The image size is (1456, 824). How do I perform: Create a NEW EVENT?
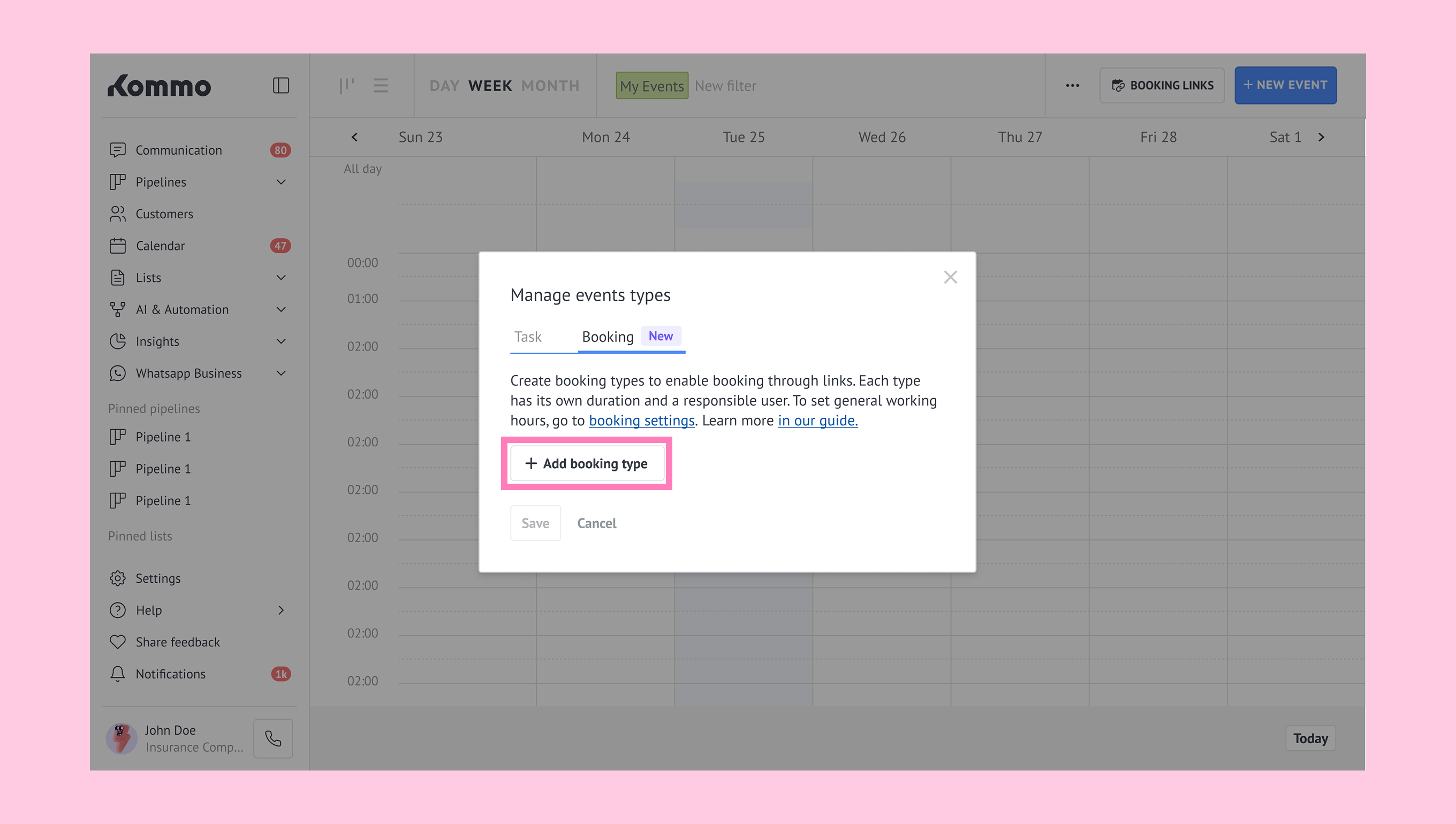click(1285, 86)
